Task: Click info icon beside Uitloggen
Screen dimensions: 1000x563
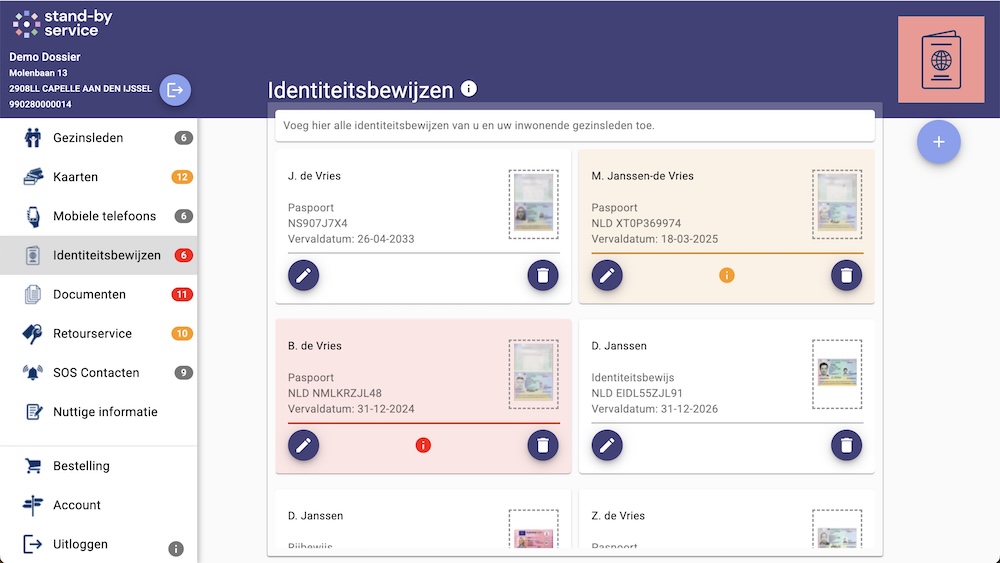Action: coord(176,548)
